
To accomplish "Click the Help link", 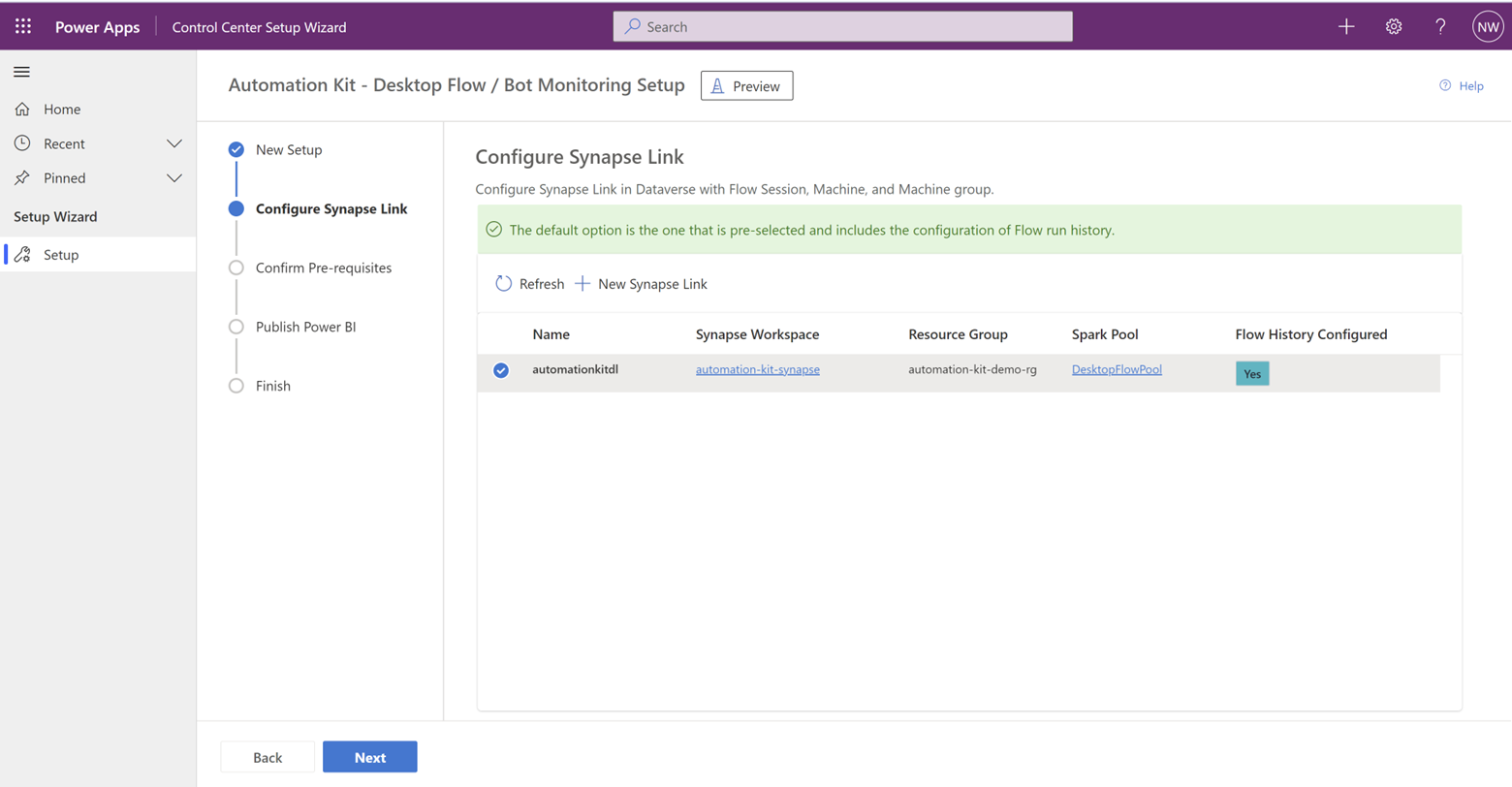I will click(x=1462, y=85).
